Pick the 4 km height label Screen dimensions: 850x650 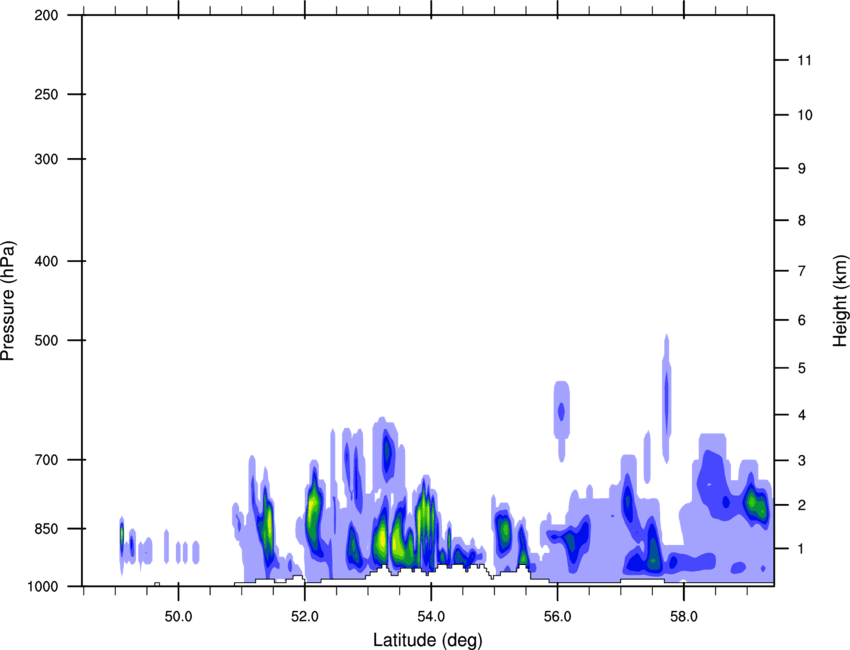click(802, 415)
